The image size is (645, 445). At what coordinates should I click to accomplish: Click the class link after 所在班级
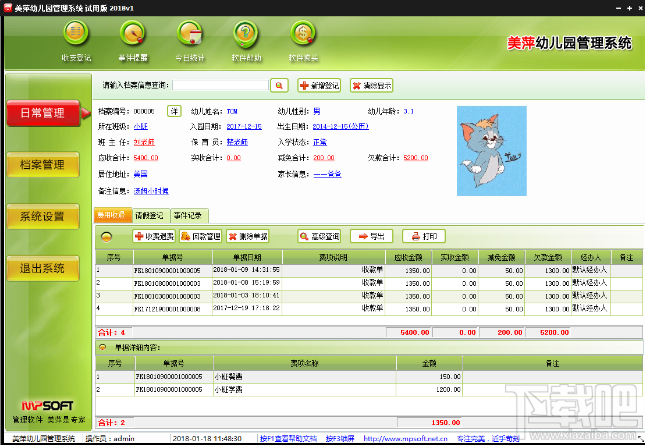tap(141, 127)
